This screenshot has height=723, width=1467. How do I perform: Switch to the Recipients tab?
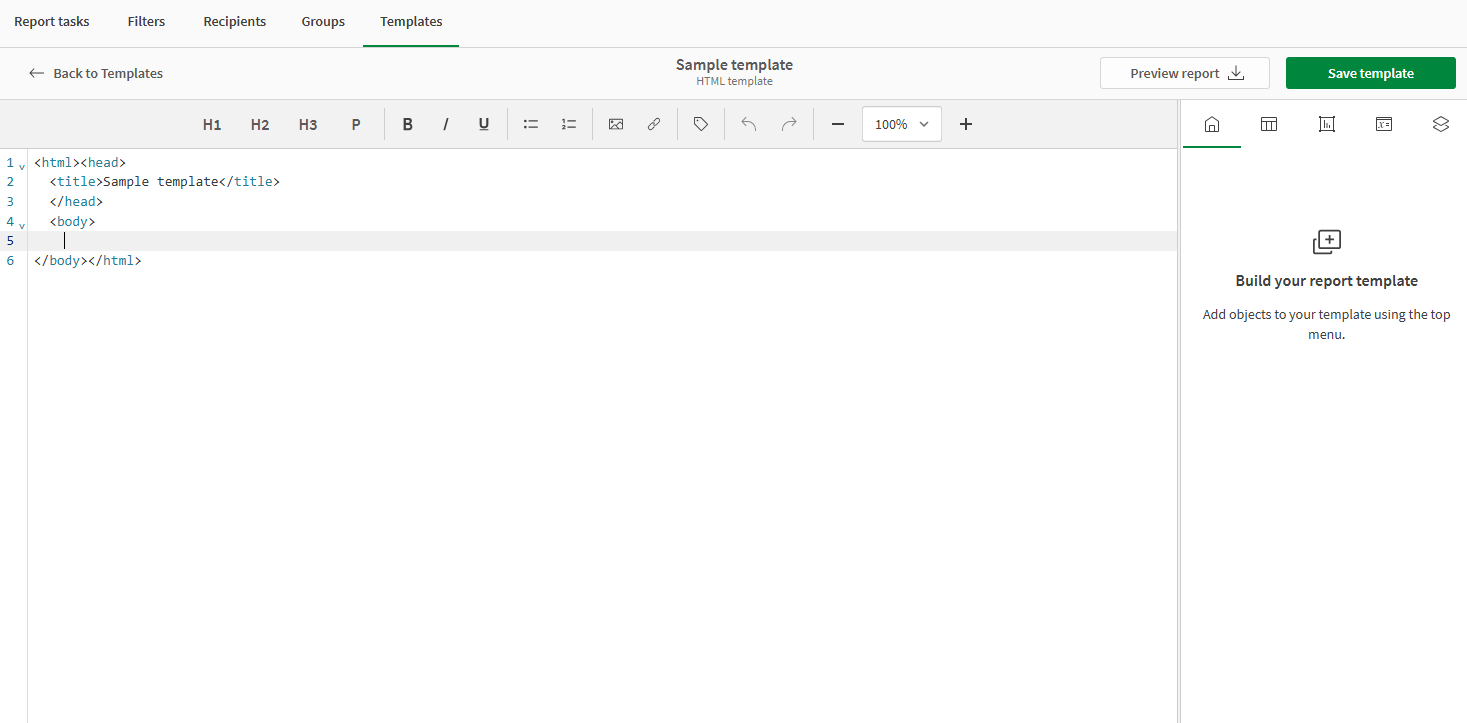234,21
